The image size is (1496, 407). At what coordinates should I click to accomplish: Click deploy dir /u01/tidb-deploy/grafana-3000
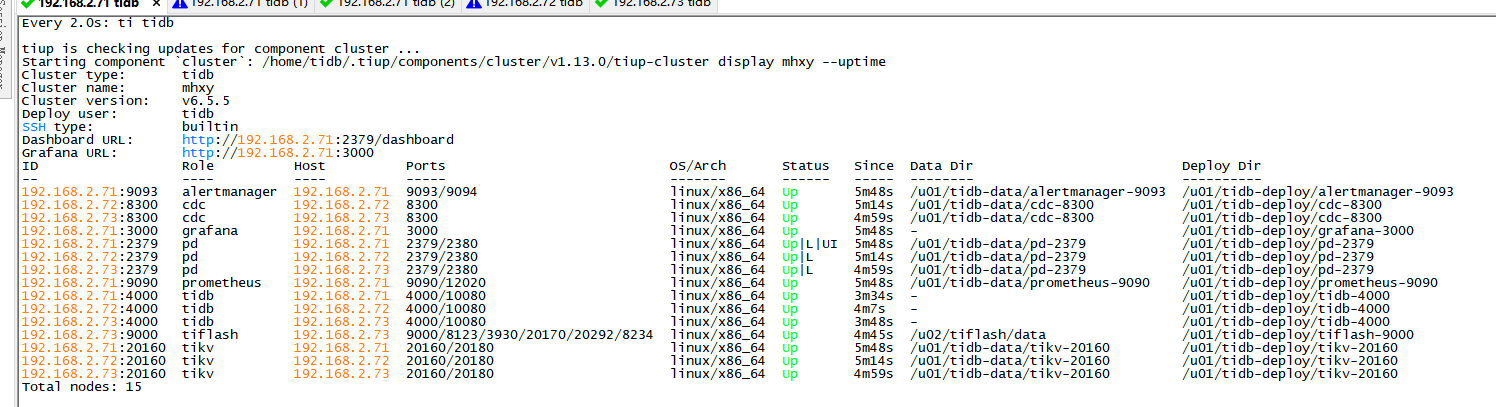click(1298, 231)
